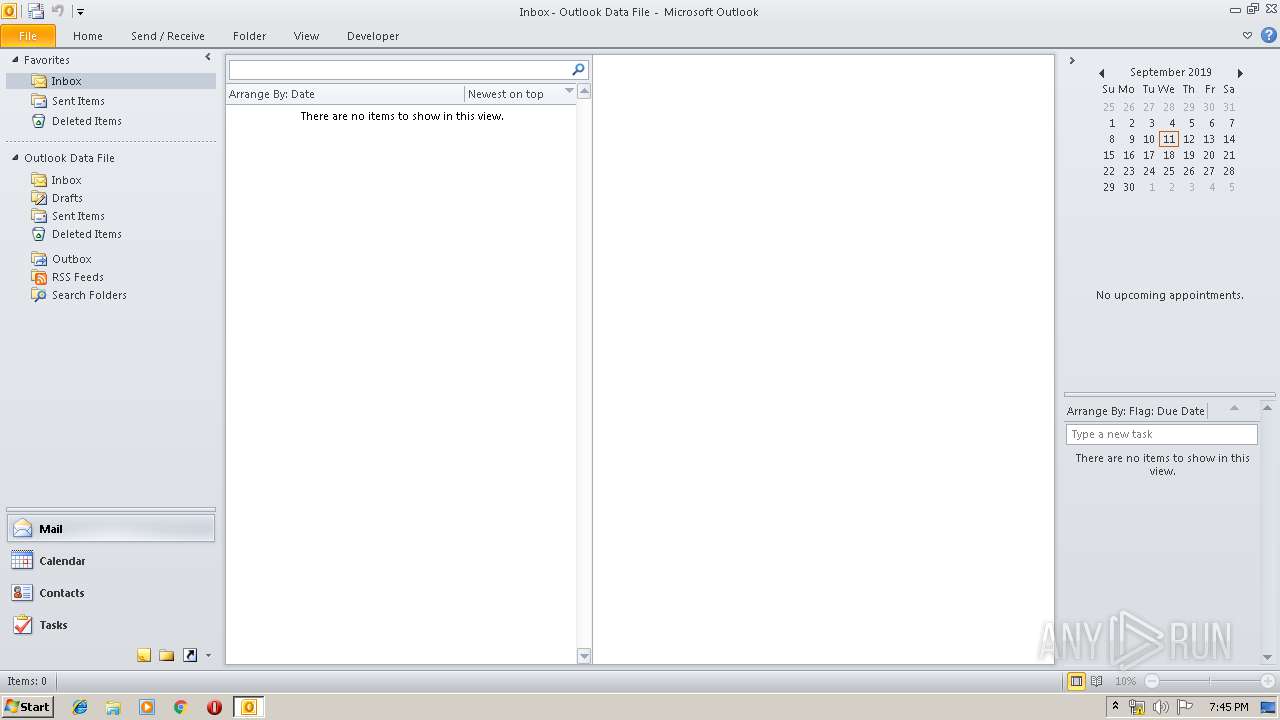
Task: Open the File tab
Action: pos(28,36)
